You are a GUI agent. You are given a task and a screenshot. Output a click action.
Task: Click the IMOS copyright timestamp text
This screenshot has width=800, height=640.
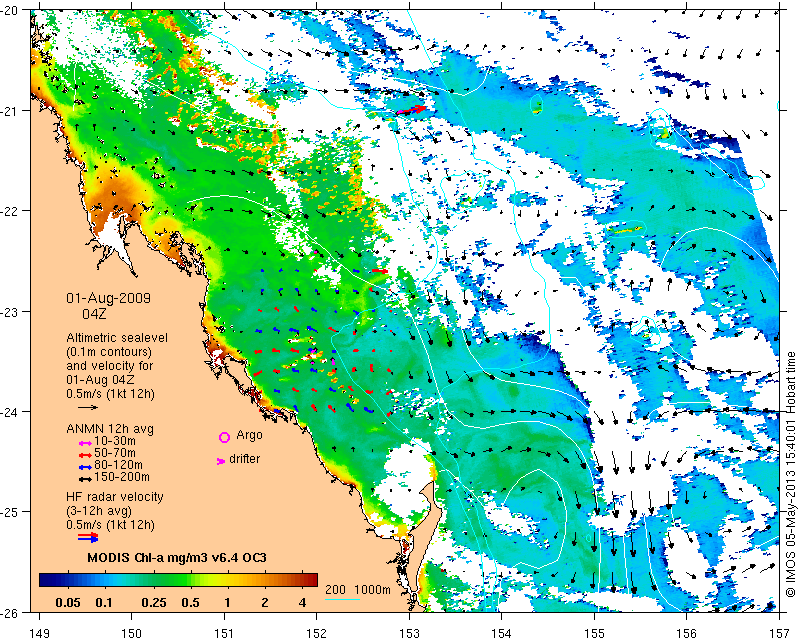(791, 474)
